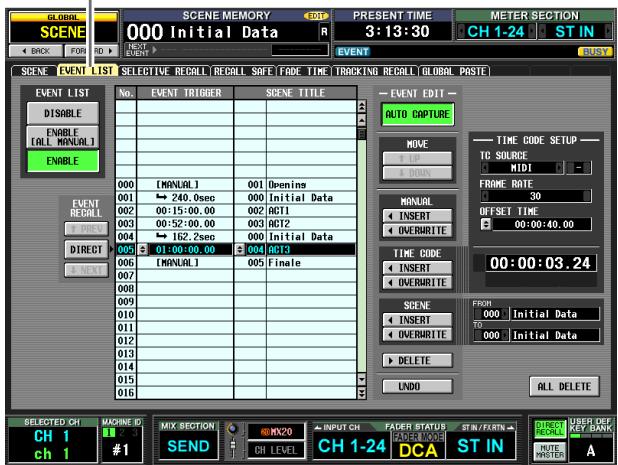Screen dimensions: 618x465
Task: Select event row 002 ACT1
Action: (x=236, y=210)
